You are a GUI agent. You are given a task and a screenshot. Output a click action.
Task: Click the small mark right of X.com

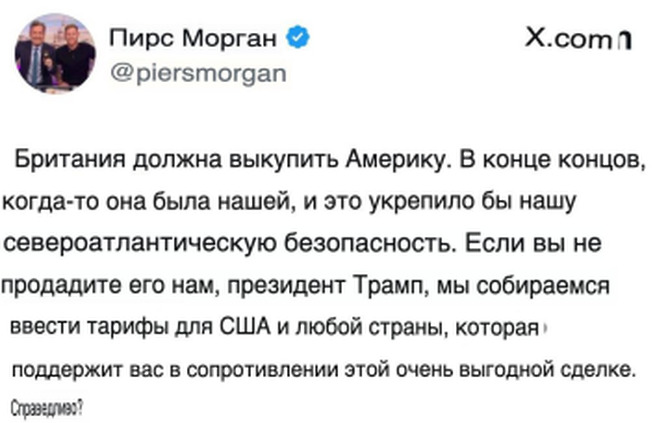(622, 42)
